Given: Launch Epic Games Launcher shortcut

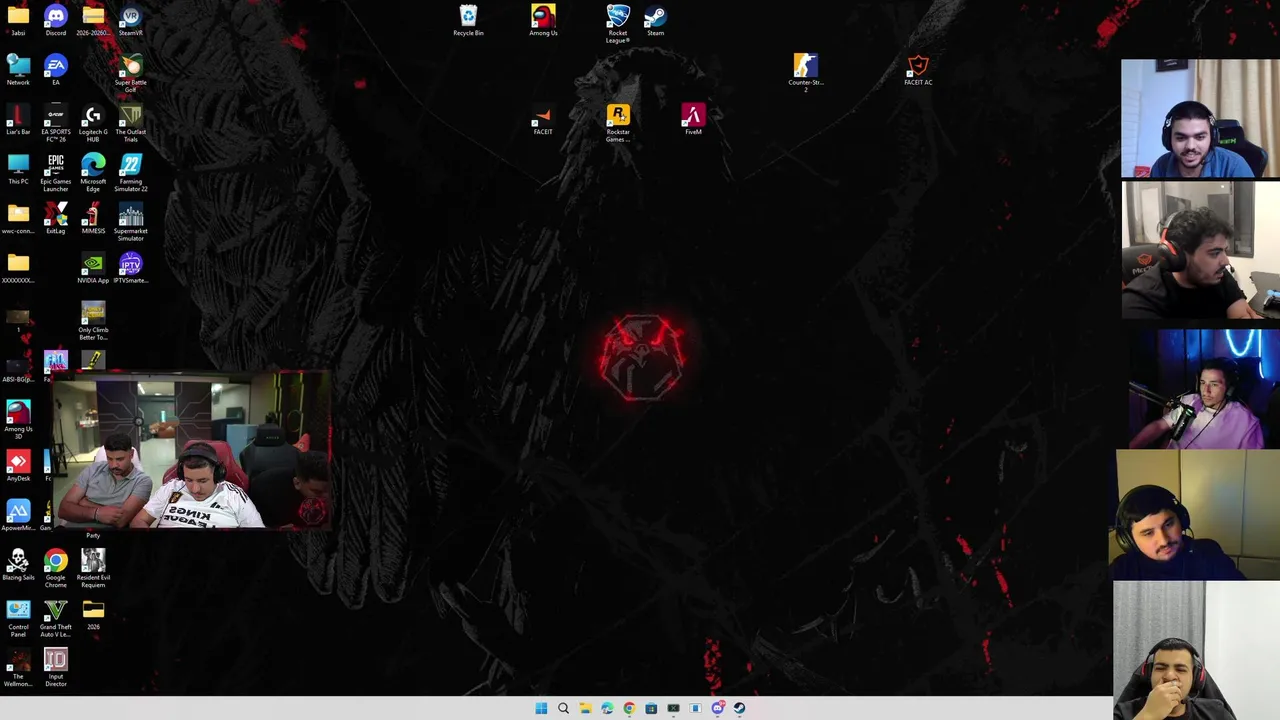Looking at the screenshot, I should click(x=56, y=172).
